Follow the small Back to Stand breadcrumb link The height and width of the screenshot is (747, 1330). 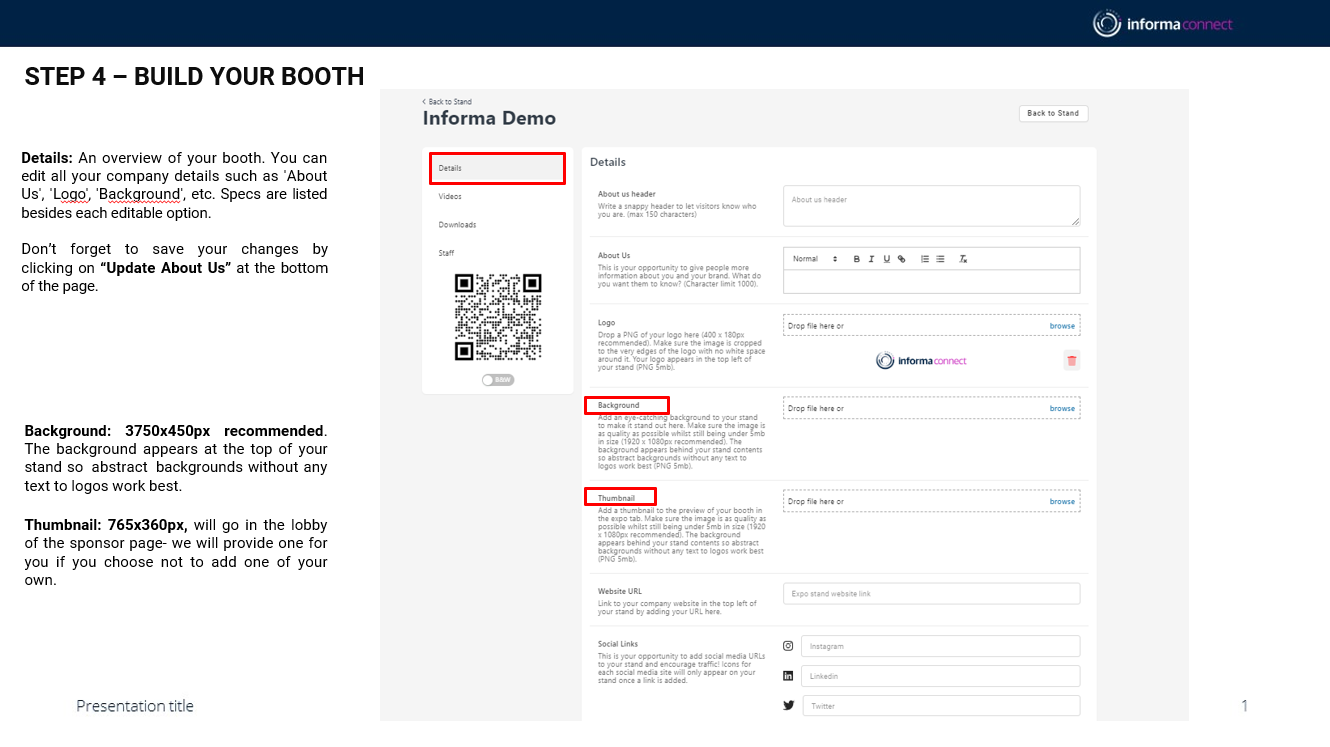(447, 102)
